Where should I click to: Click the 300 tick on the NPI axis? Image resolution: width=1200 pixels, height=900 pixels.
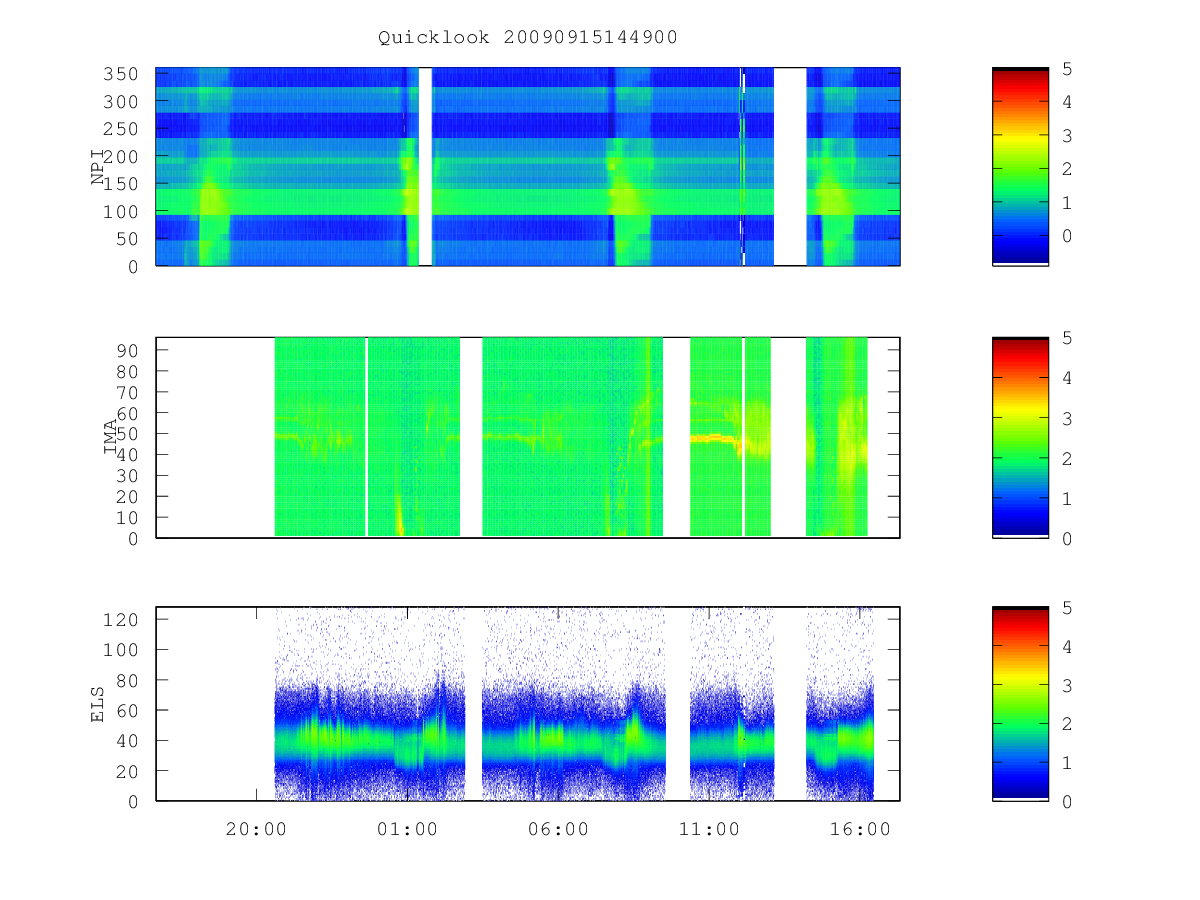tap(121, 102)
